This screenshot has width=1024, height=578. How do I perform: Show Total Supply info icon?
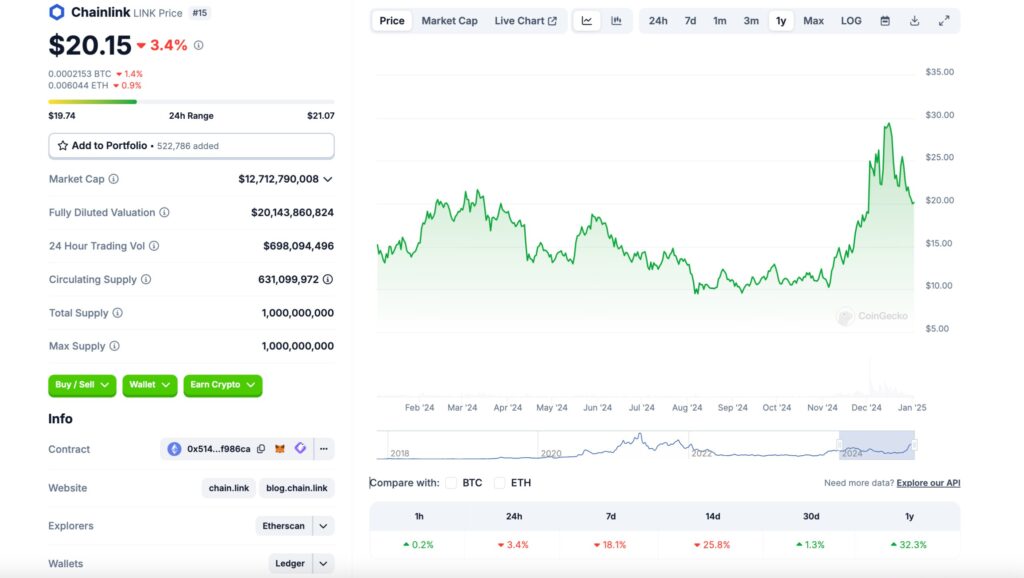(x=118, y=313)
